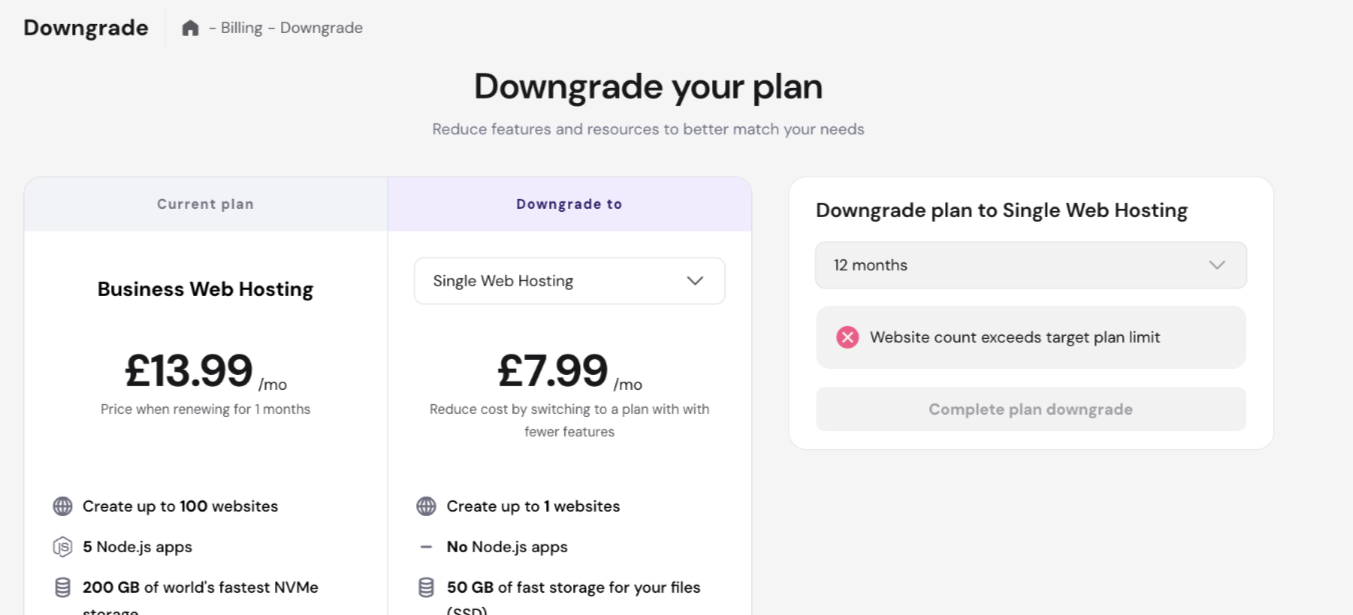1353x615 pixels.
Task: Click the Node.js hexagon icon
Action: (63, 547)
